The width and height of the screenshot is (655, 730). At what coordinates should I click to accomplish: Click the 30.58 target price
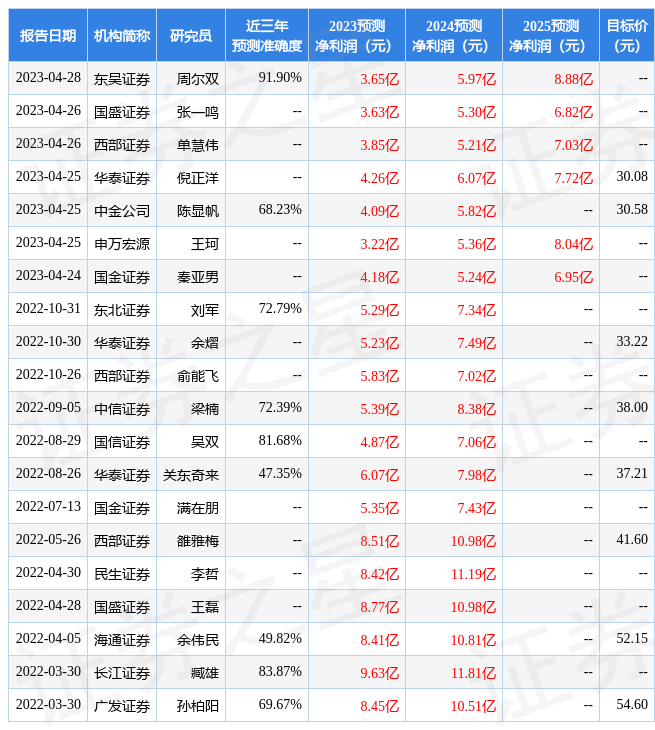pyautogui.click(x=632, y=210)
